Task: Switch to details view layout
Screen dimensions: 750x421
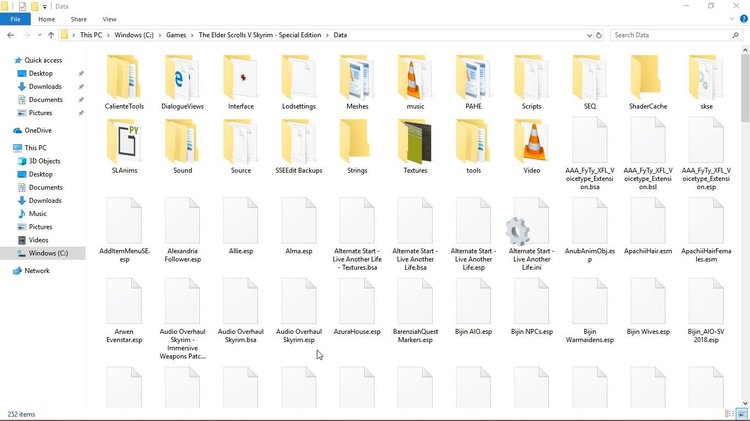Action: click(x=729, y=414)
